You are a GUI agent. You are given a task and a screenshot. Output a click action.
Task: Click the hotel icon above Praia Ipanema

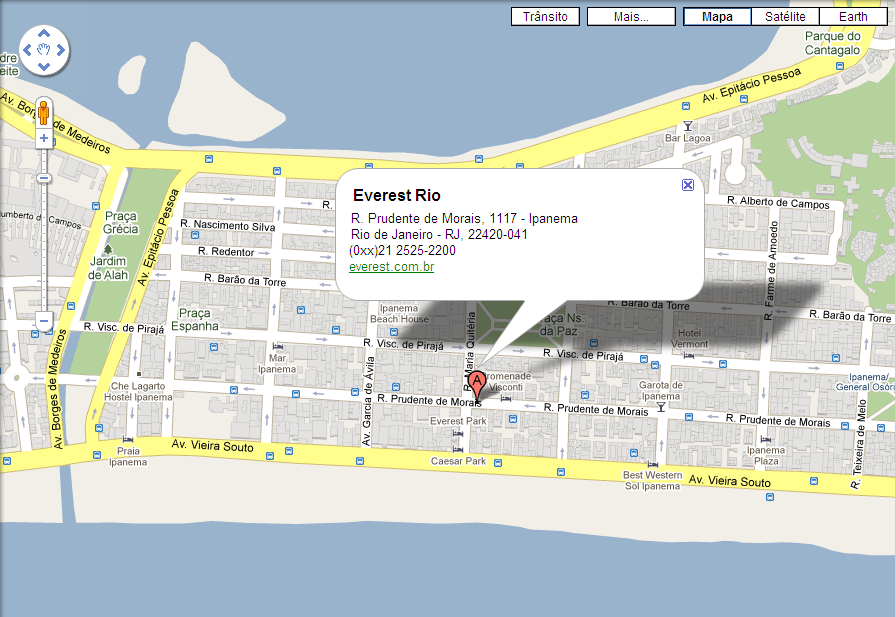[128, 440]
